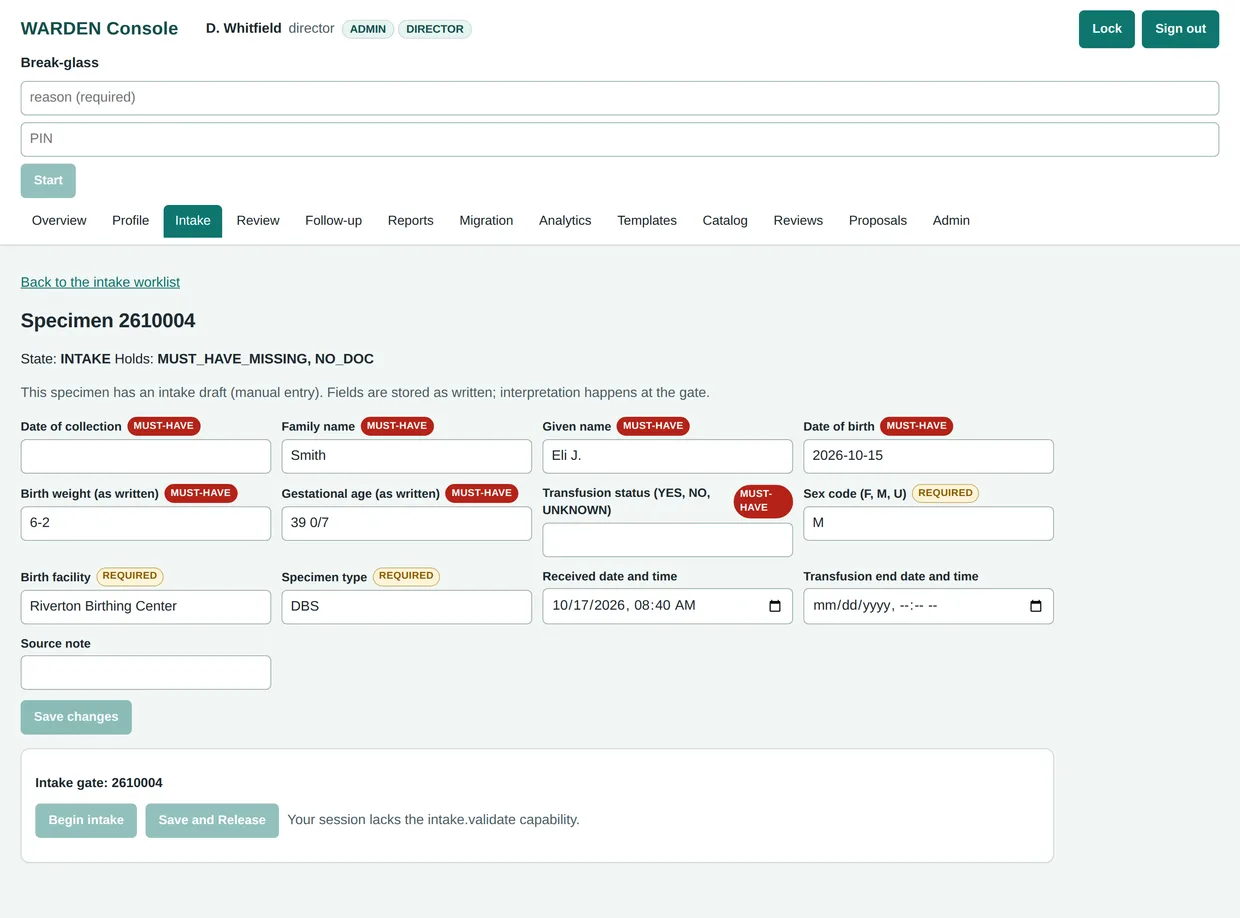Sign out of the console
The image size is (1240, 918).
click(x=1180, y=29)
